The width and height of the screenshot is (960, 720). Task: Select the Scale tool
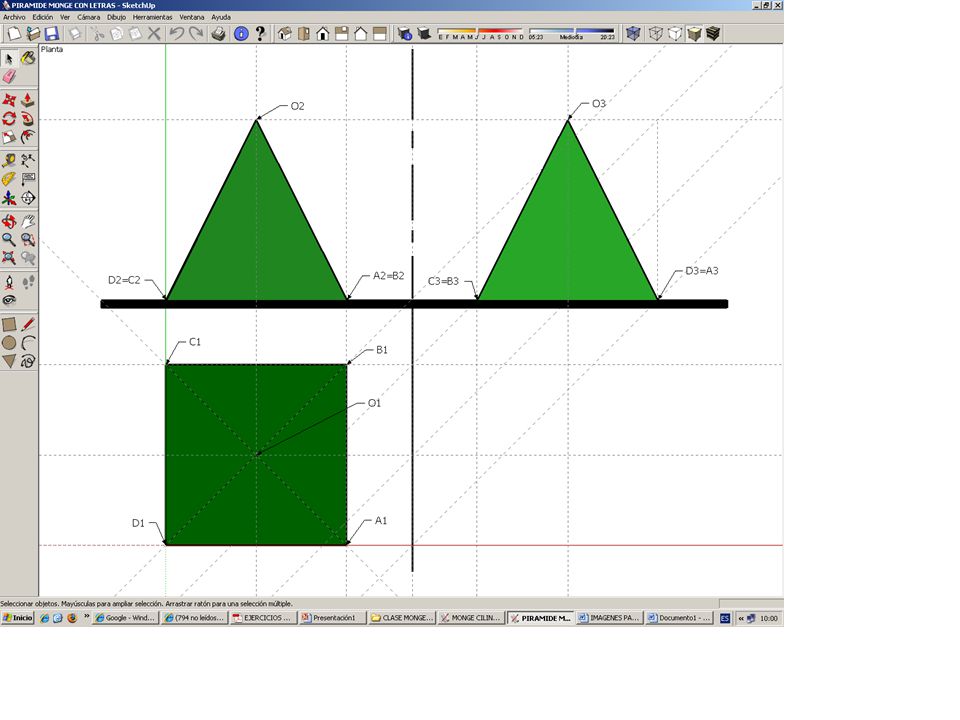pyautogui.click(x=9, y=137)
